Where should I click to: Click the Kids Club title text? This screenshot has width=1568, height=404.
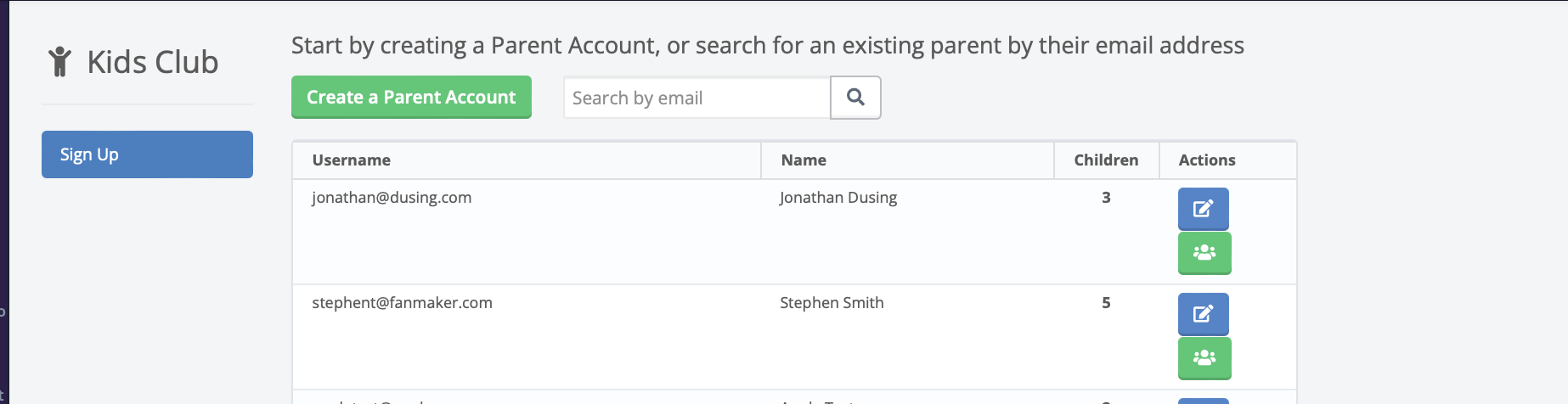click(153, 62)
